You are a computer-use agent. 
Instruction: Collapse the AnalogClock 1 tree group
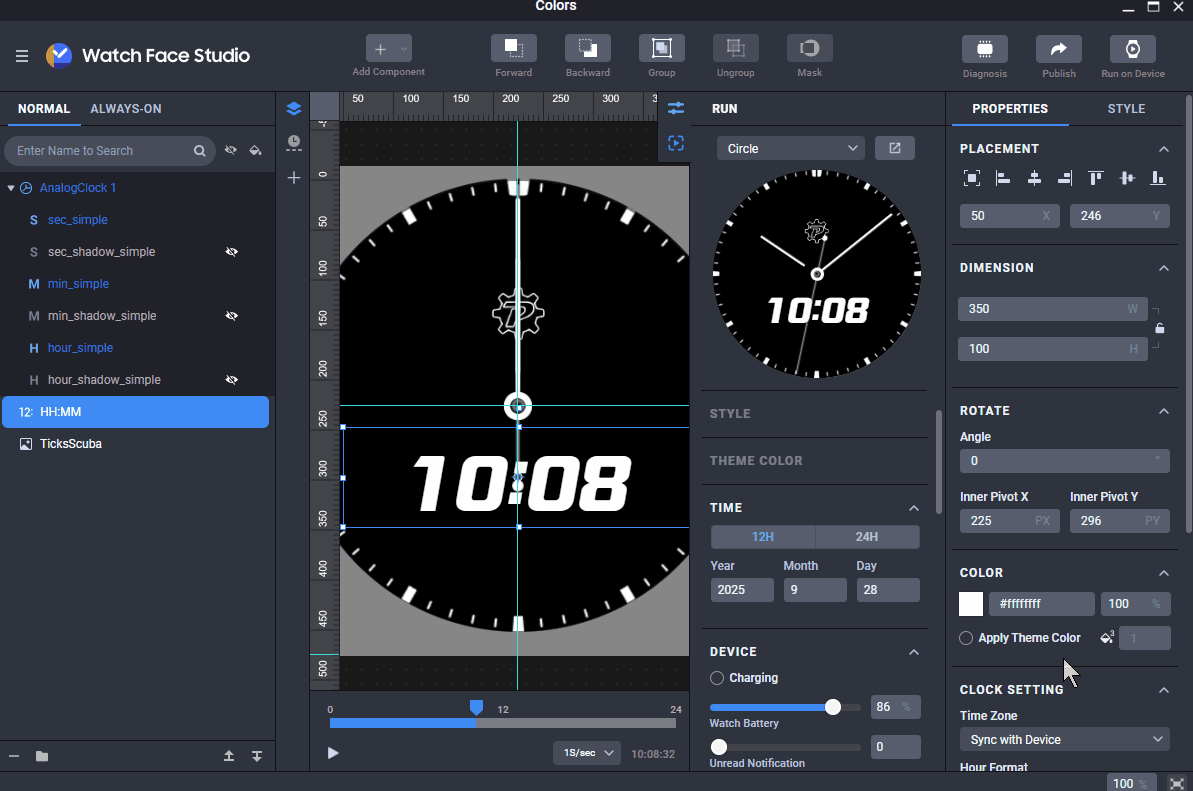tap(11, 188)
